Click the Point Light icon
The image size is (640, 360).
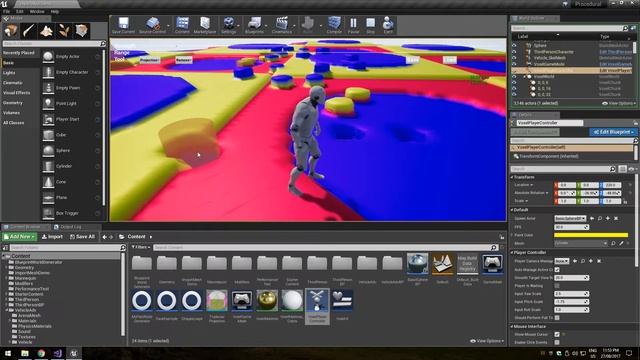click(48, 103)
